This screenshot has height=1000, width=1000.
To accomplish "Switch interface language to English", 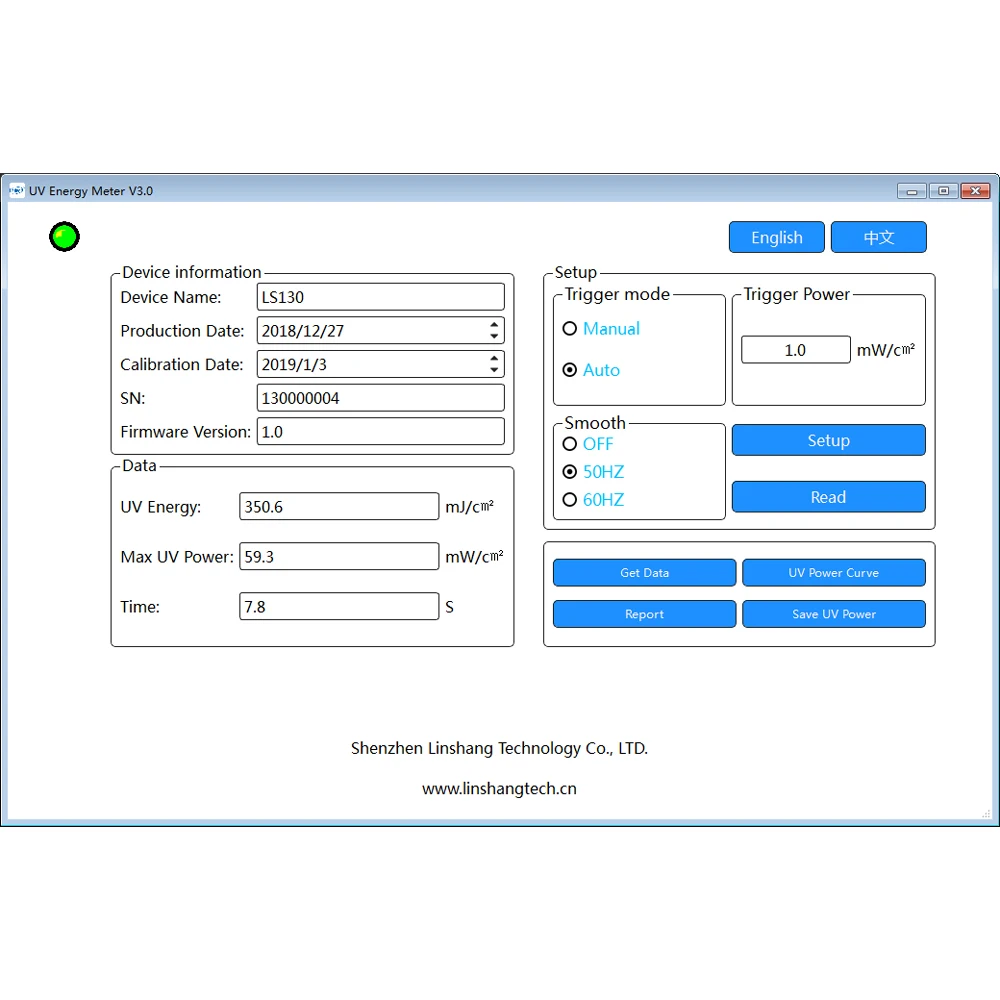I will tap(776, 237).
